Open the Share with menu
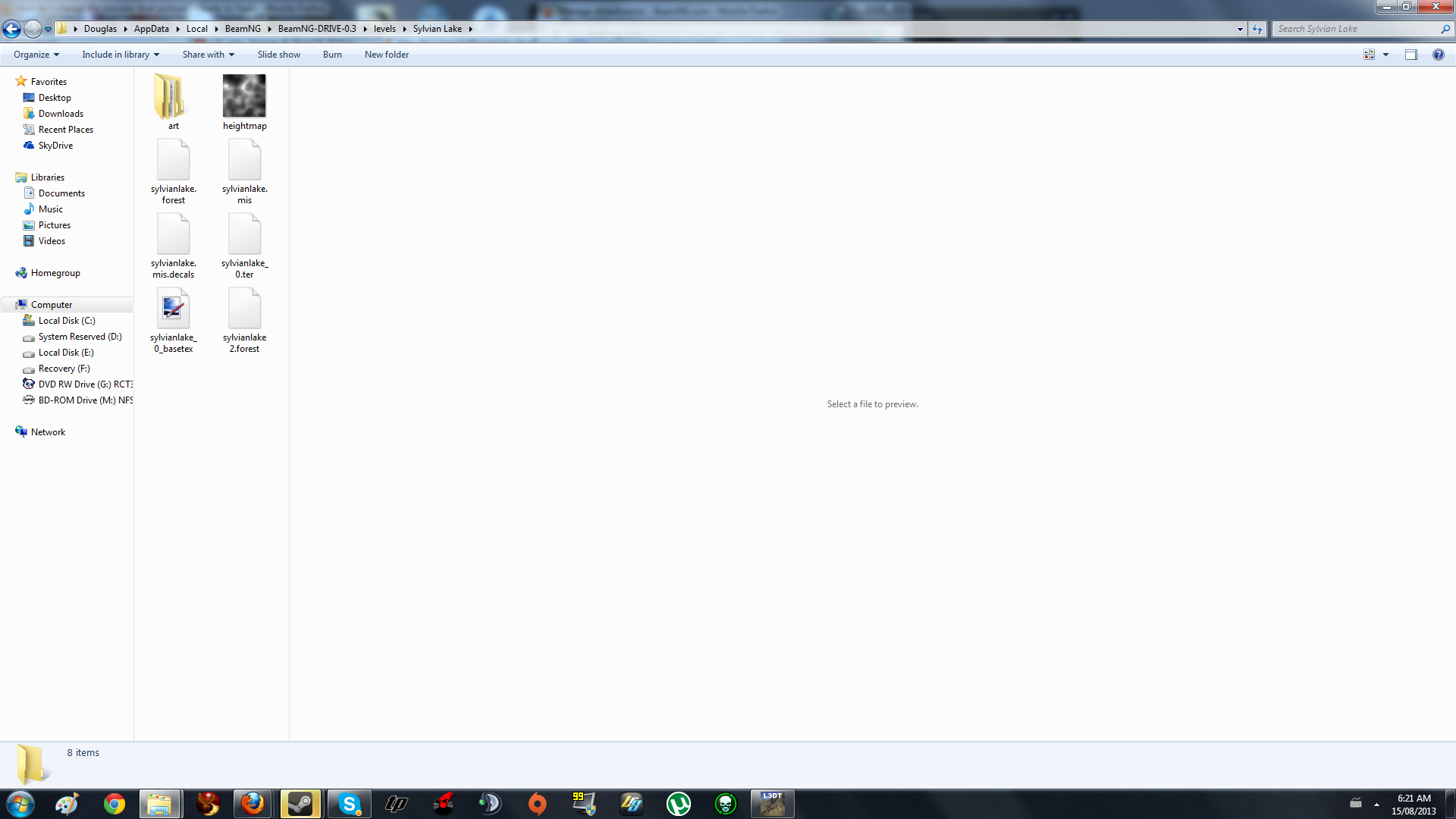 (x=209, y=55)
